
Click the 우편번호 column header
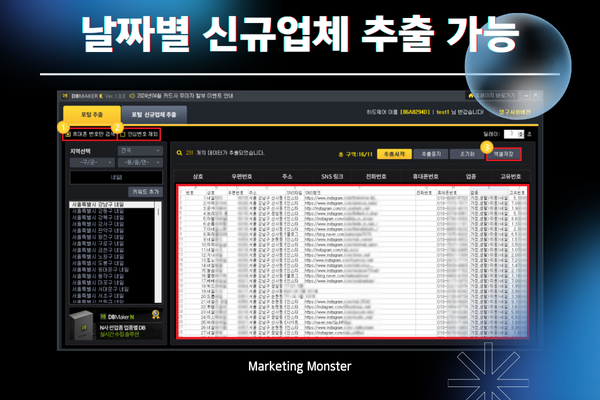(x=241, y=176)
